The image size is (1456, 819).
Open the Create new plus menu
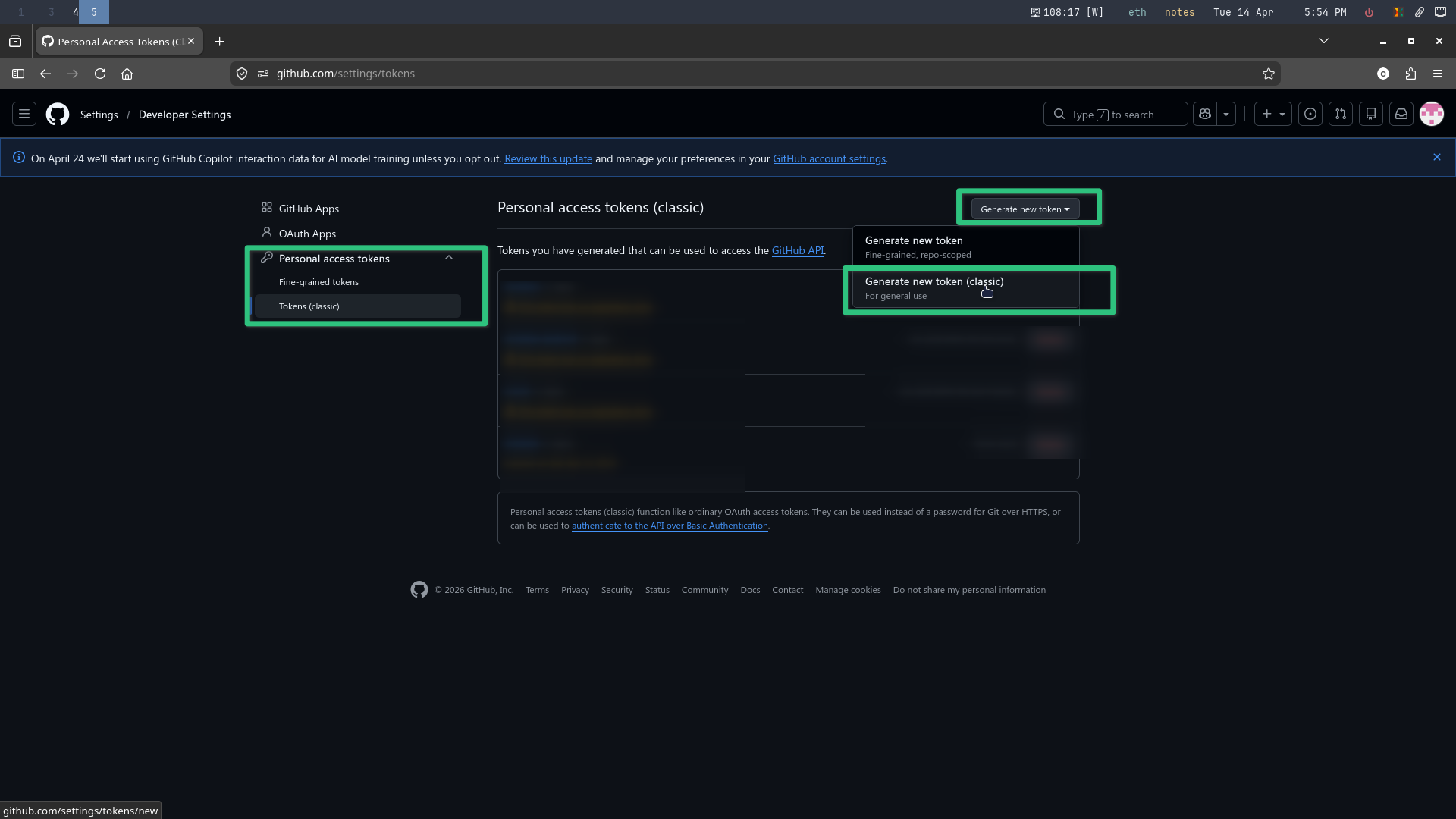click(1272, 114)
